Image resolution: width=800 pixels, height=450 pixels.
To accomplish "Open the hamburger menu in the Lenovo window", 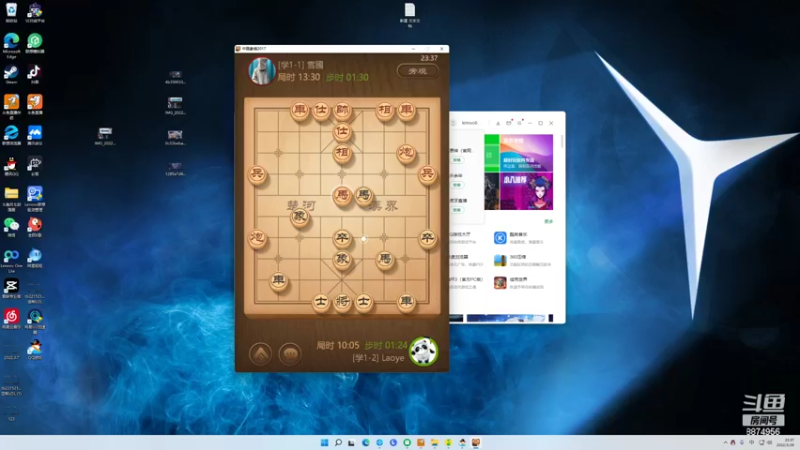I will click(519, 123).
